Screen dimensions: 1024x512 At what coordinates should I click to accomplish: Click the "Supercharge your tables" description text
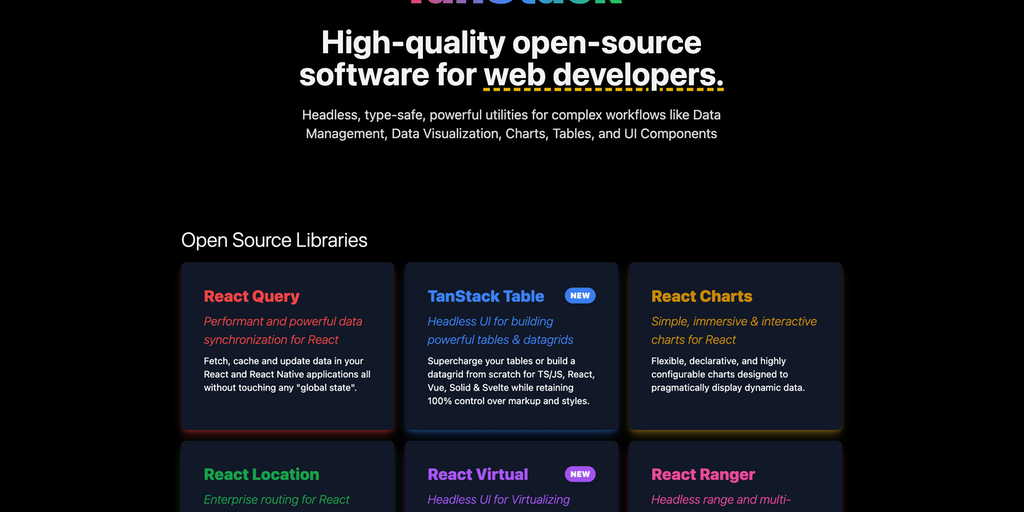click(508, 381)
